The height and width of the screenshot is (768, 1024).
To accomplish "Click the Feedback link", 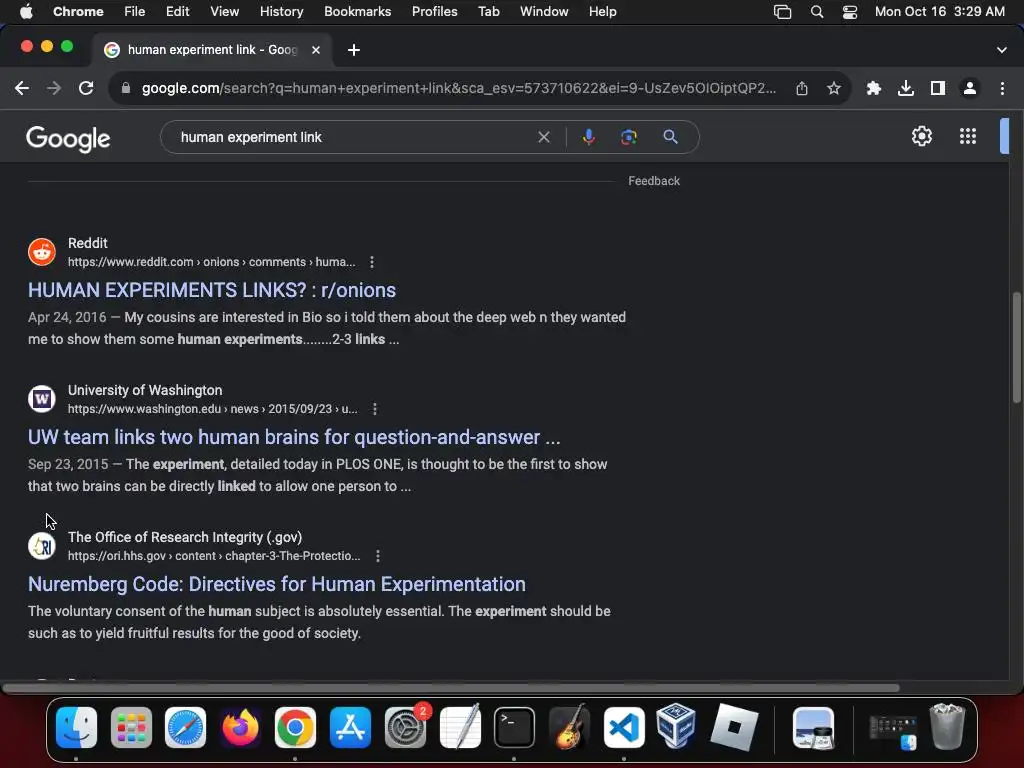I will (654, 181).
